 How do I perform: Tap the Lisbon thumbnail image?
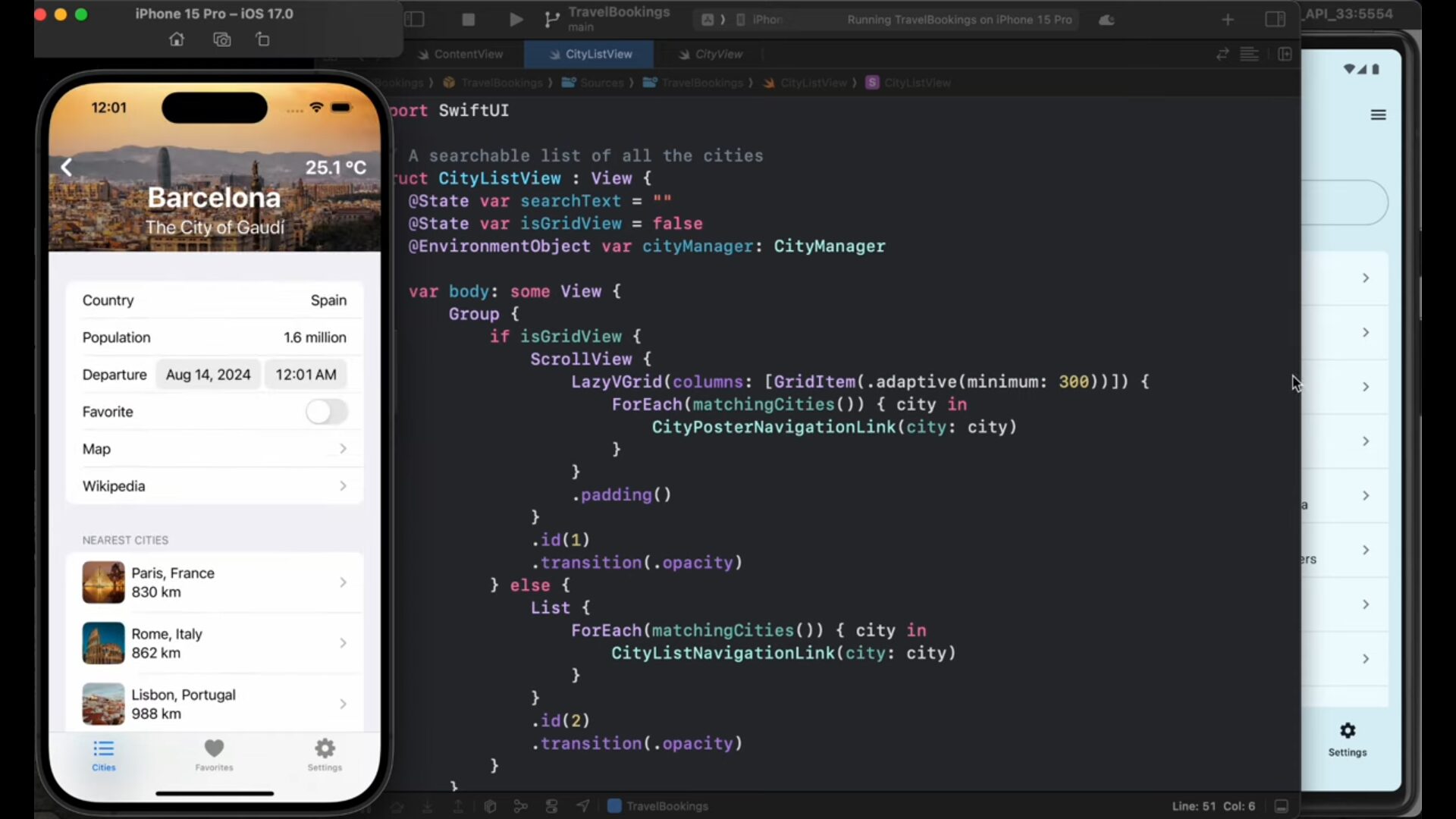point(103,704)
